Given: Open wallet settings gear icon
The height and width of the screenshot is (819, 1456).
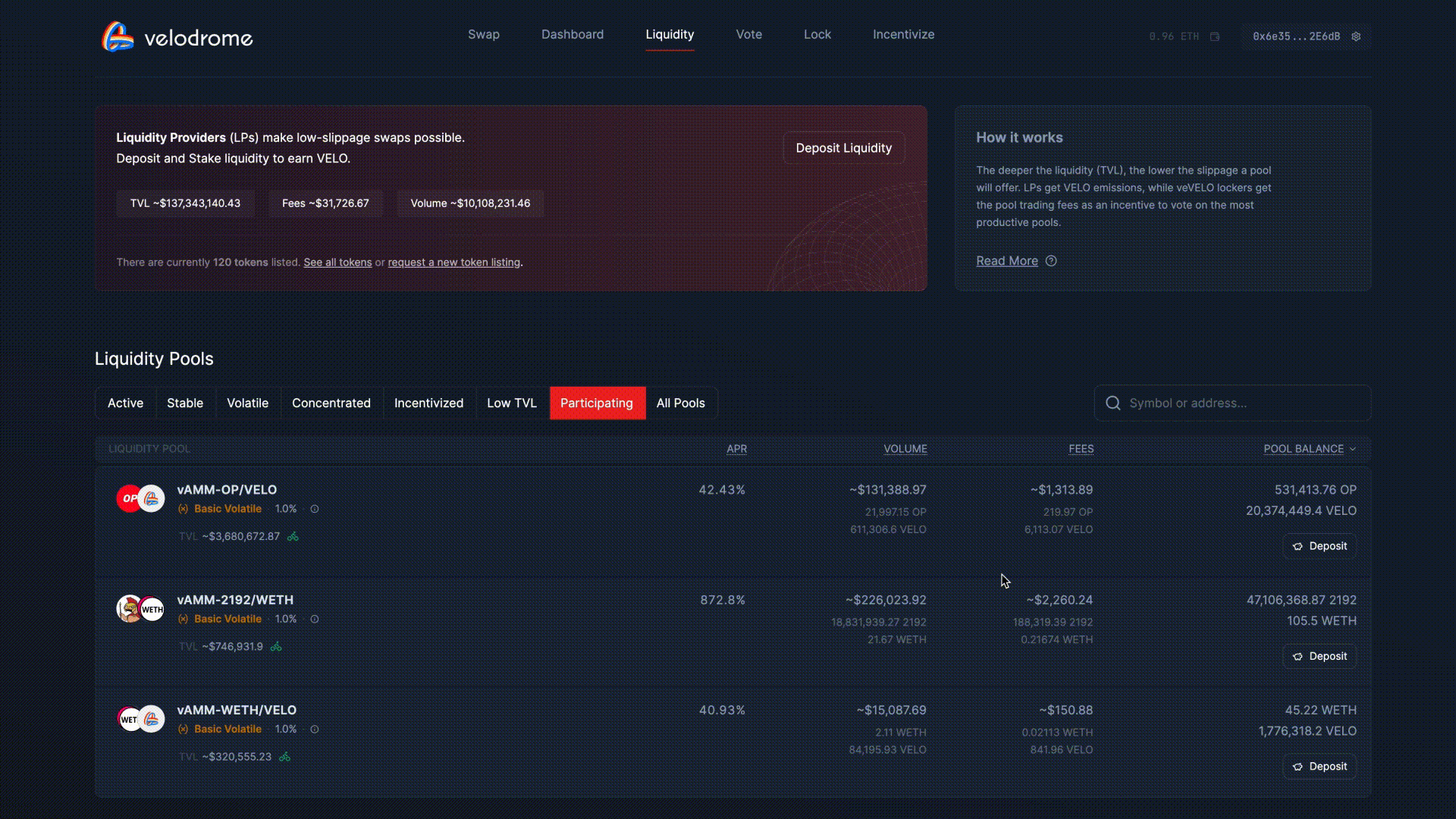Looking at the screenshot, I should [1356, 36].
